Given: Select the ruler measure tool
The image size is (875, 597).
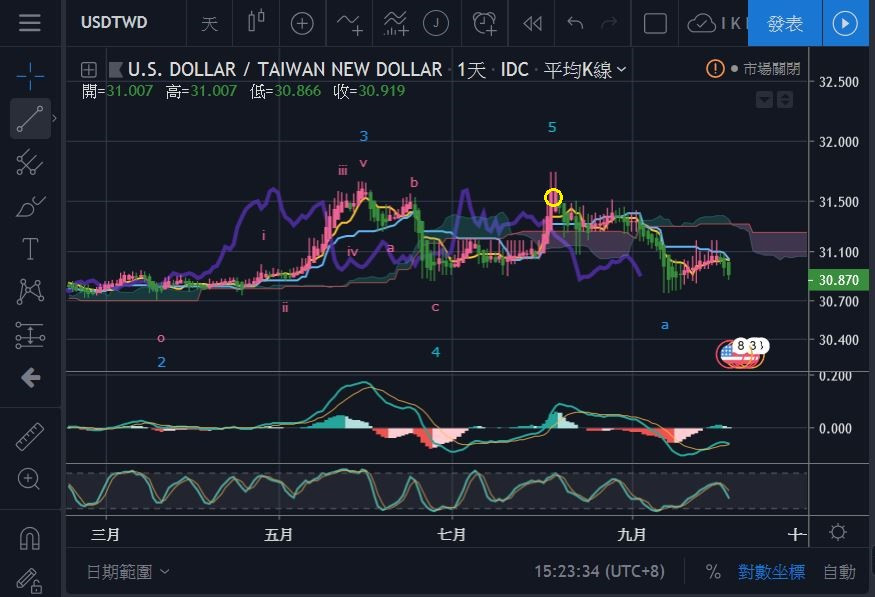Looking at the screenshot, I should 30,436.
